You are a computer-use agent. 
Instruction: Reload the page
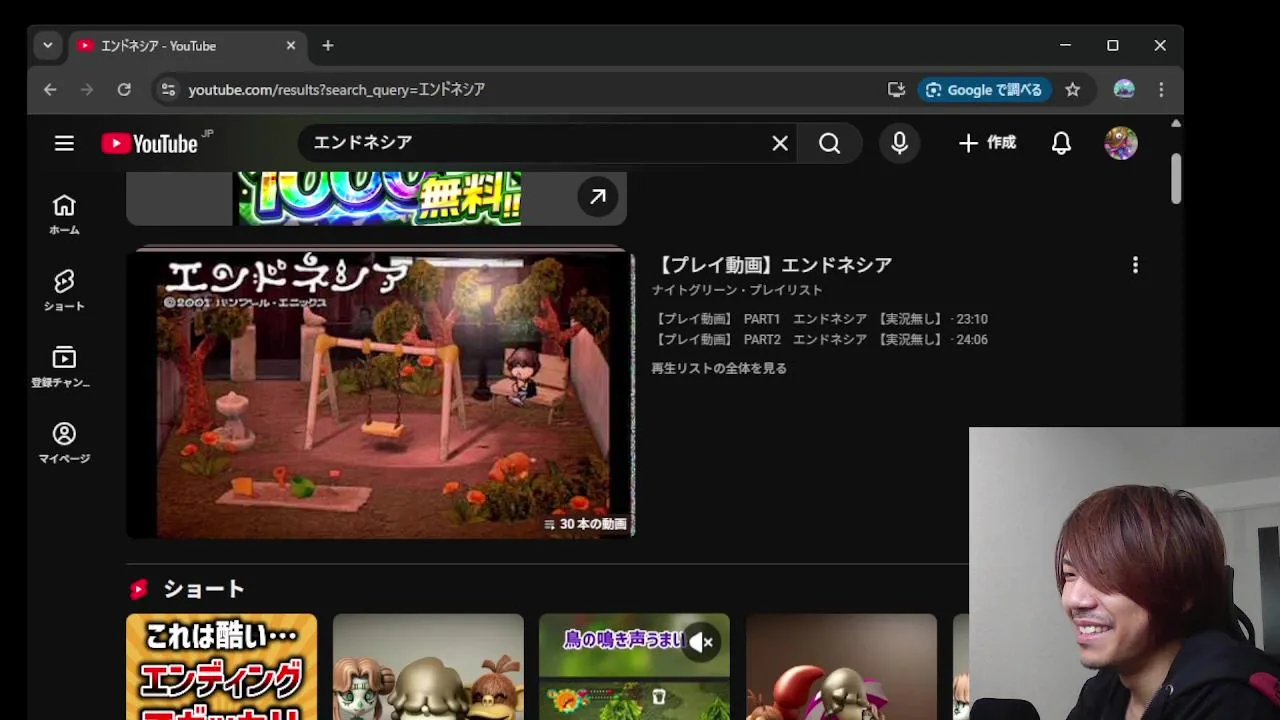click(124, 89)
